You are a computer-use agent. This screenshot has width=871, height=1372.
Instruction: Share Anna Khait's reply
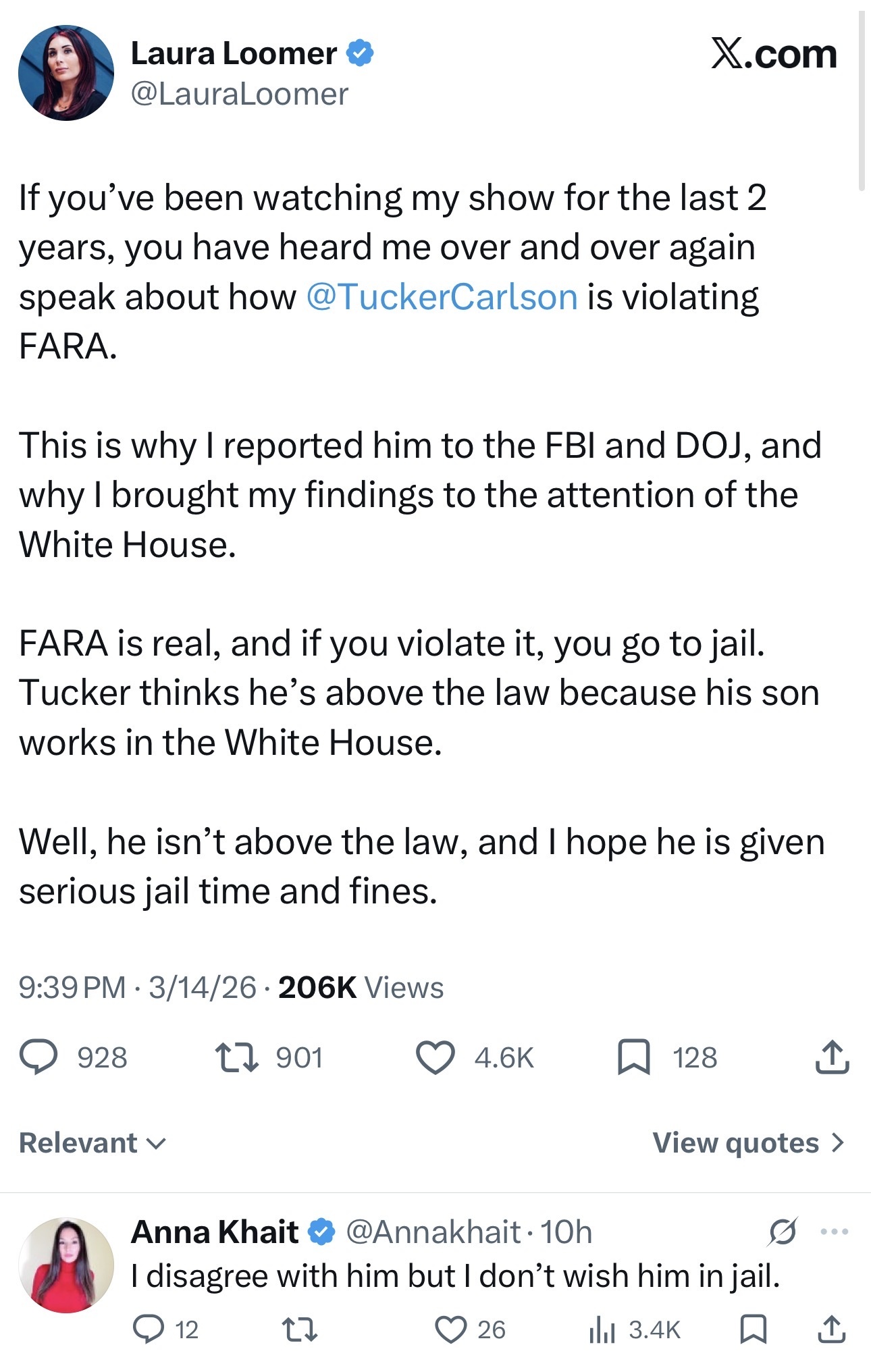(832, 1329)
